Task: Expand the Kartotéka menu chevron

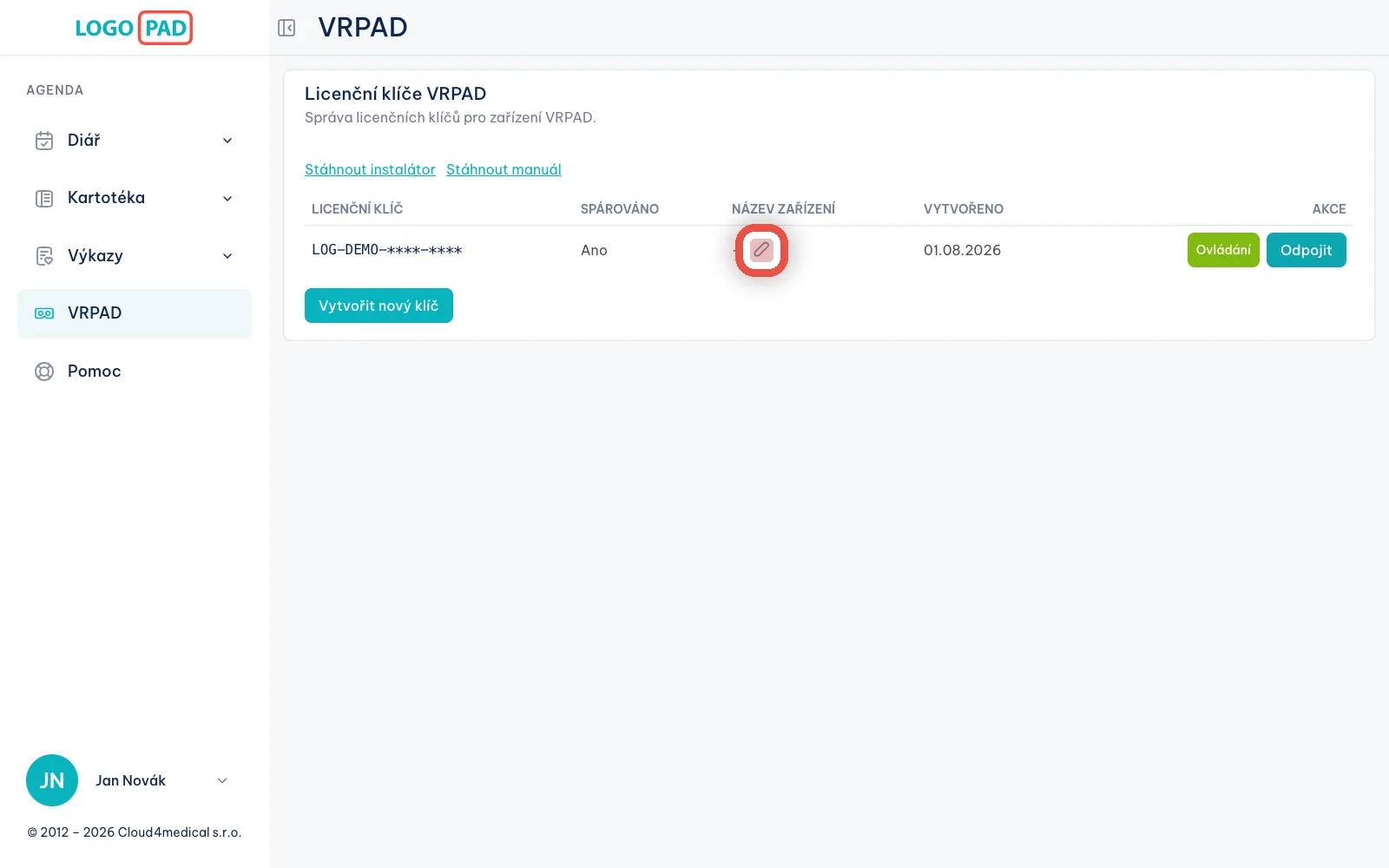Action: [x=227, y=199]
